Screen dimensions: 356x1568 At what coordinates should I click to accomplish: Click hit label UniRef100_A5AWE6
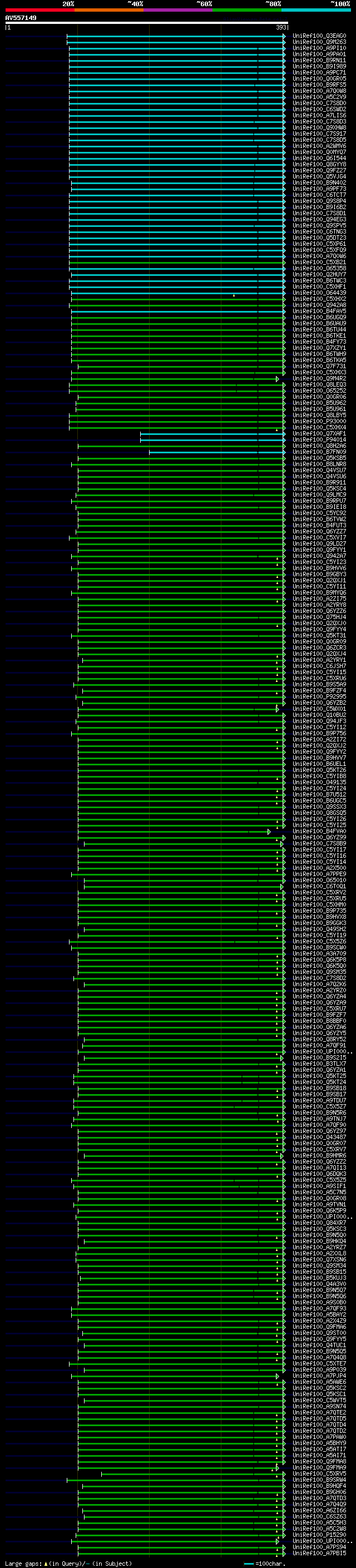(x=319, y=1382)
